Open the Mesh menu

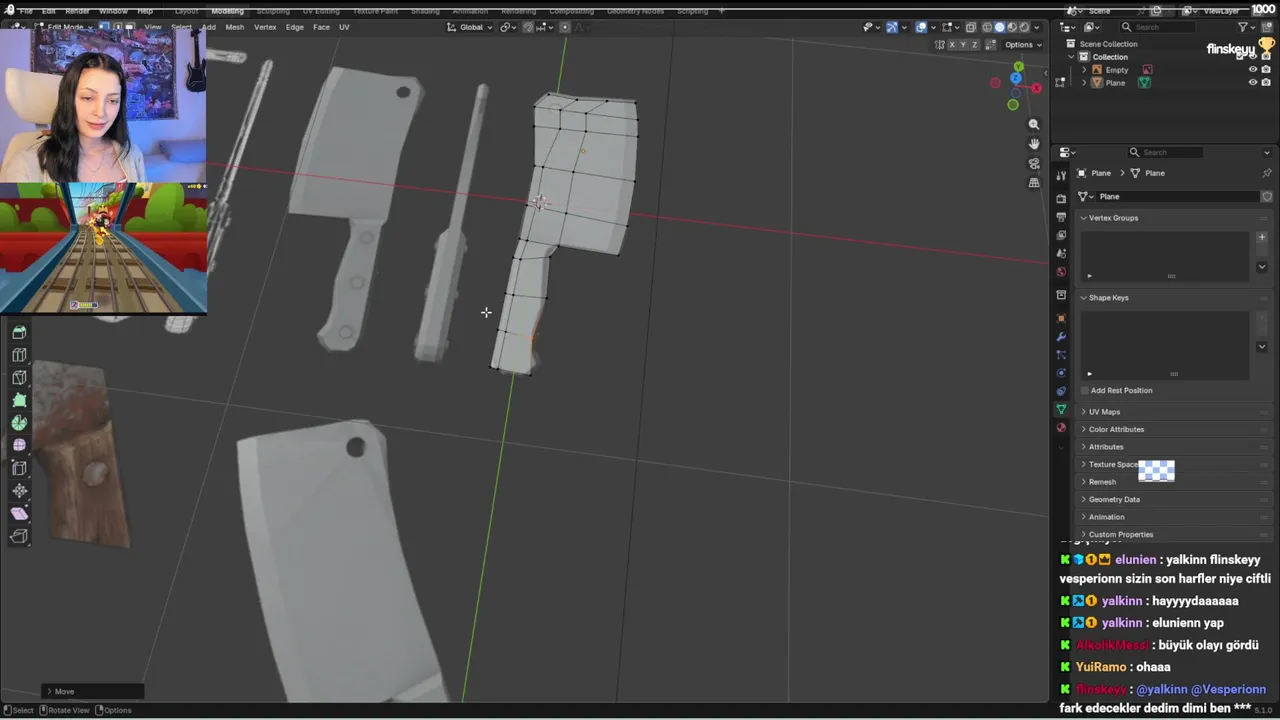(234, 27)
